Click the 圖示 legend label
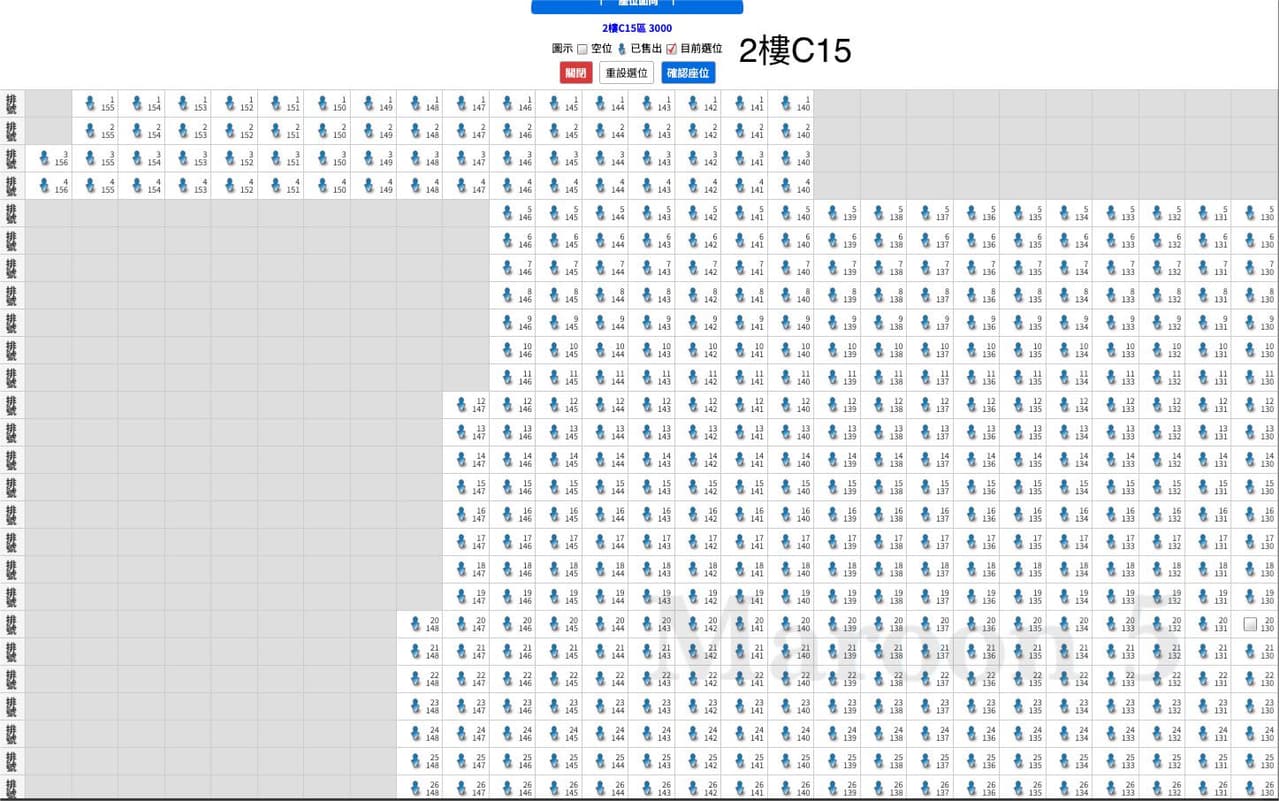Viewport: 1279px width, 801px height. [x=562, y=49]
